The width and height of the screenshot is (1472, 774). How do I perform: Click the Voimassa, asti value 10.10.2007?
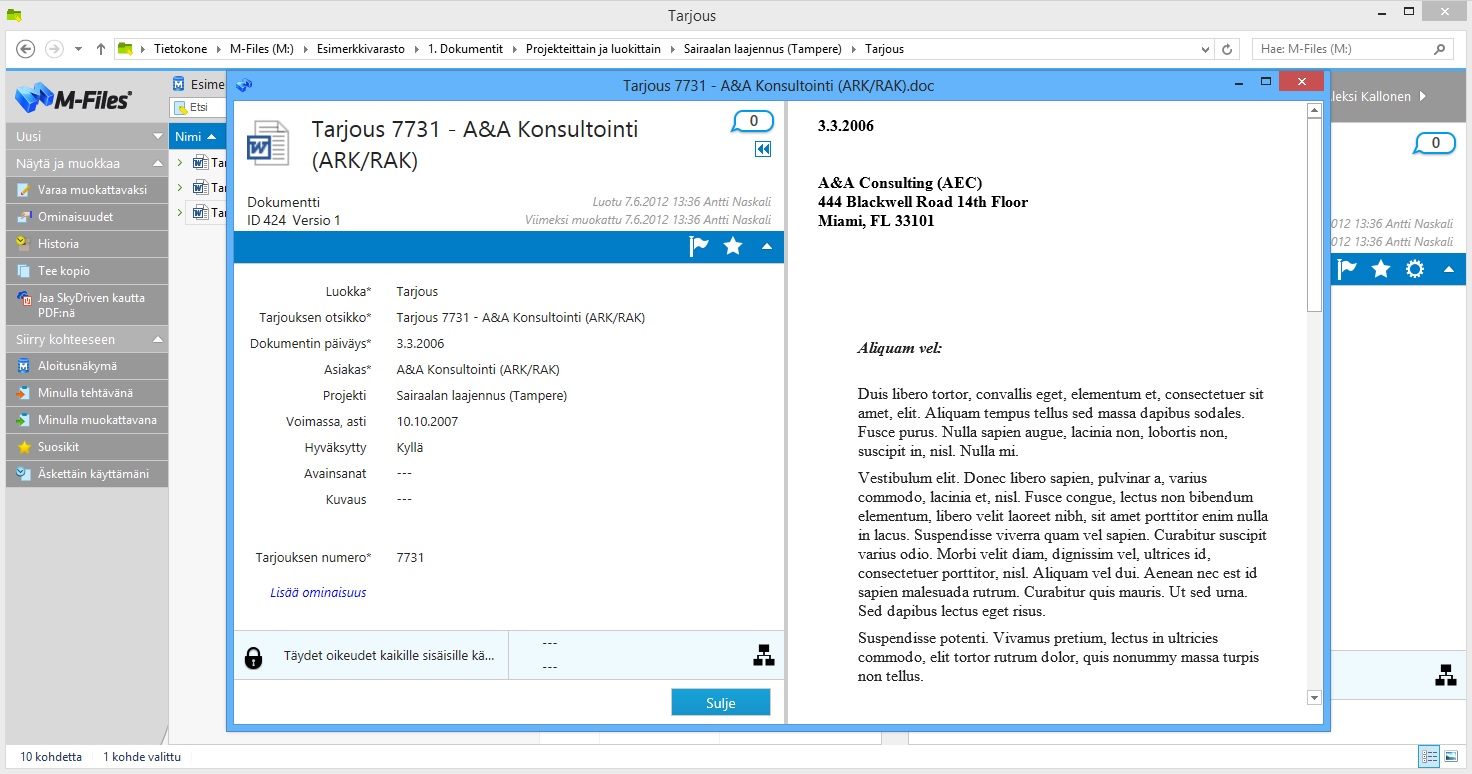pos(427,422)
